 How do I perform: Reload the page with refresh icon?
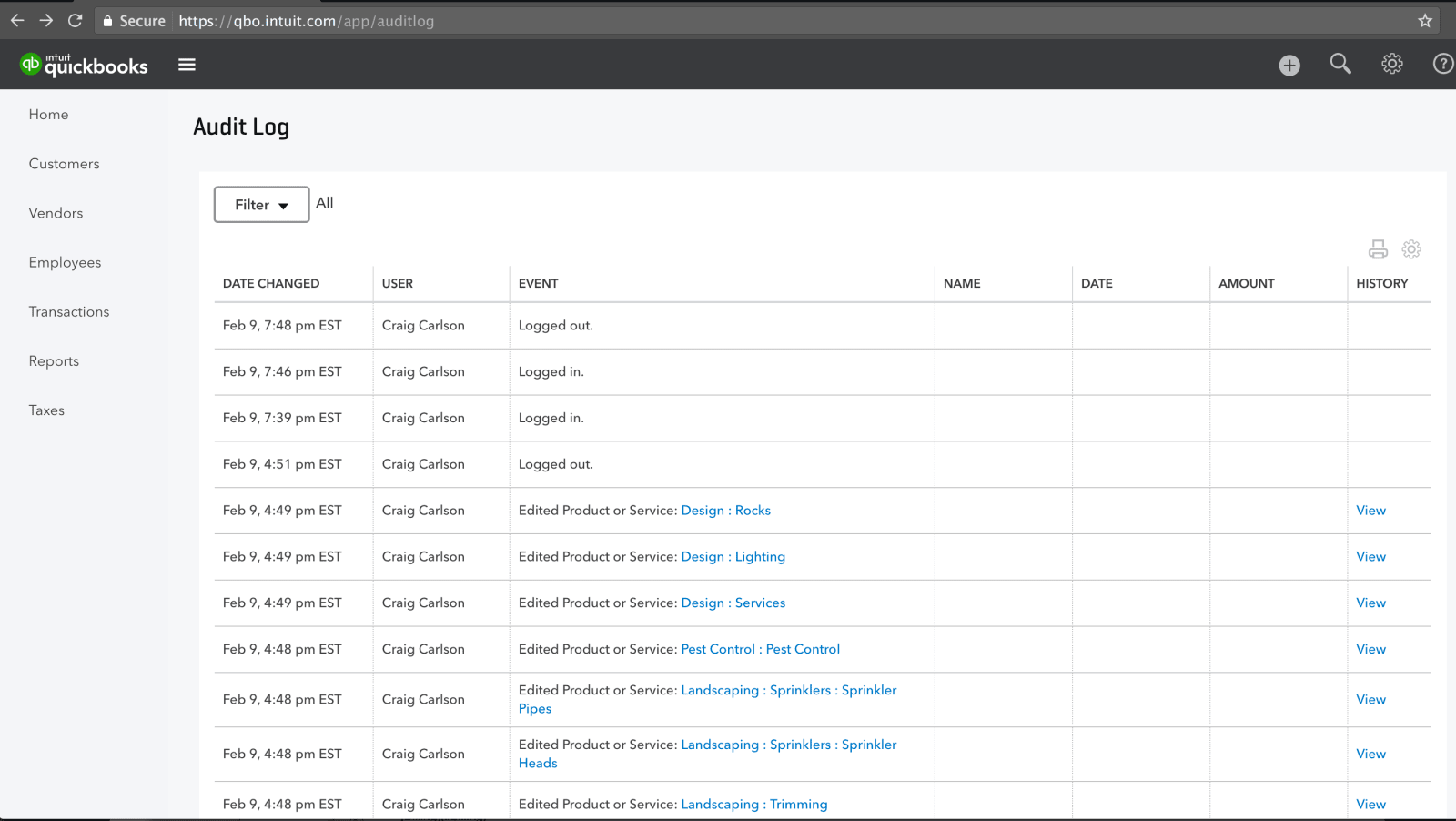tap(76, 20)
